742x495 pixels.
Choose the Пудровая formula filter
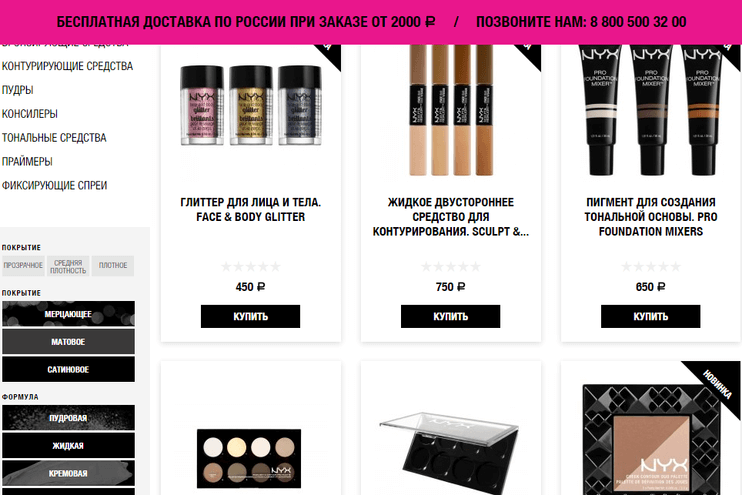point(68,418)
